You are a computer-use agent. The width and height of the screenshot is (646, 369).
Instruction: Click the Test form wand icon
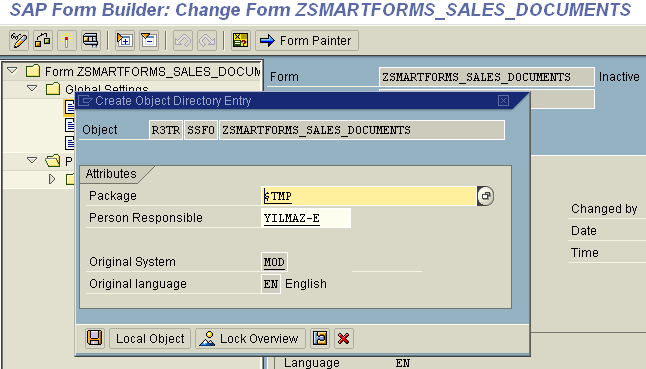[x=67, y=41]
